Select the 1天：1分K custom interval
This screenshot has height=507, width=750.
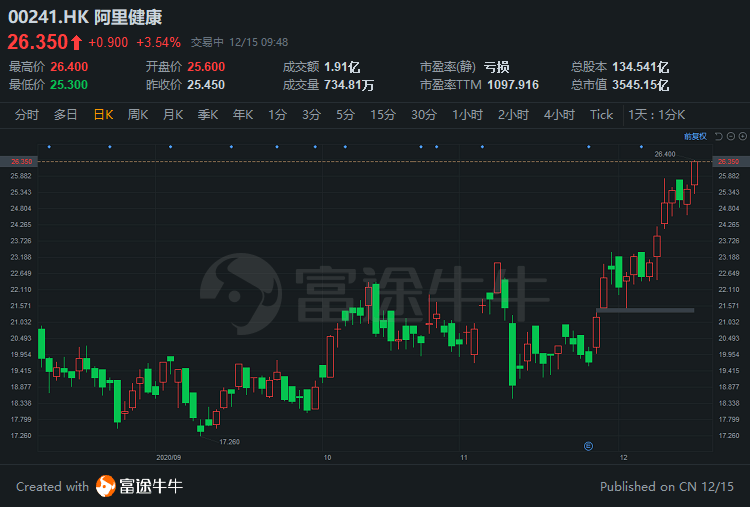(x=657, y=115)
